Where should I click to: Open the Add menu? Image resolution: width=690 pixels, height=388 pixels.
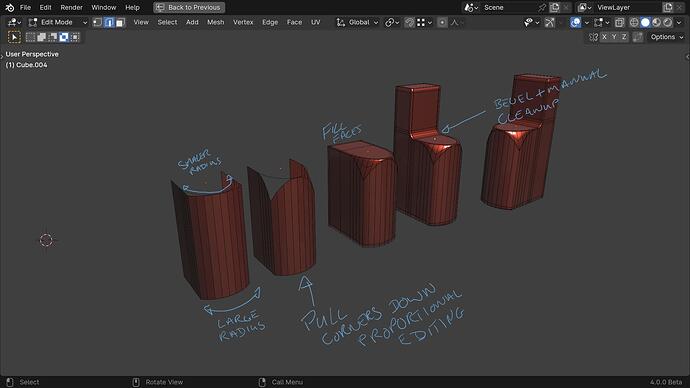point(192,22)
